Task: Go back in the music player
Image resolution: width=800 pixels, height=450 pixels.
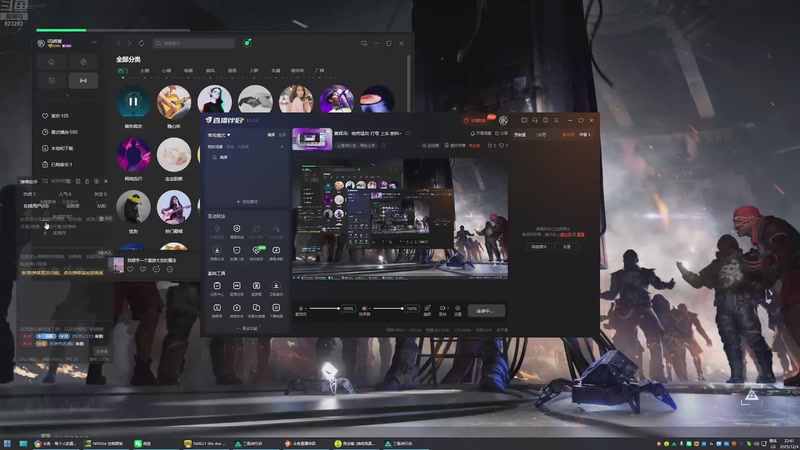Action: pos(118,43)
